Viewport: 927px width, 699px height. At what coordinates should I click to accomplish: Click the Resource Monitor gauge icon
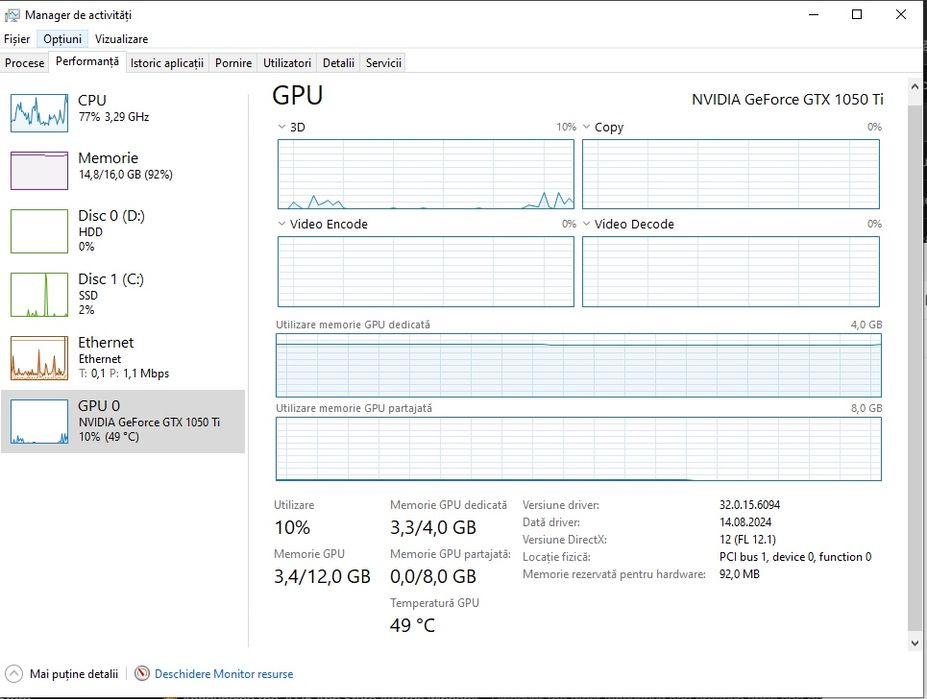pos(142,673)
